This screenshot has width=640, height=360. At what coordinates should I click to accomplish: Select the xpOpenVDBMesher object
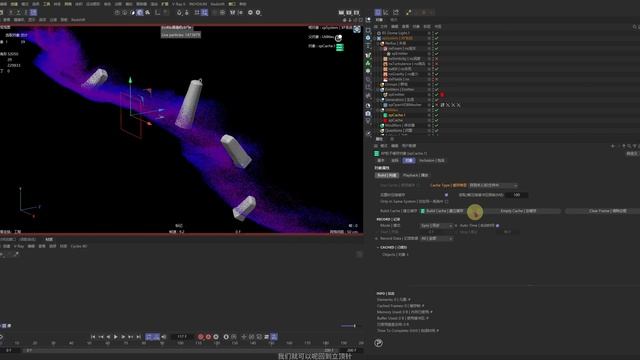404,105
